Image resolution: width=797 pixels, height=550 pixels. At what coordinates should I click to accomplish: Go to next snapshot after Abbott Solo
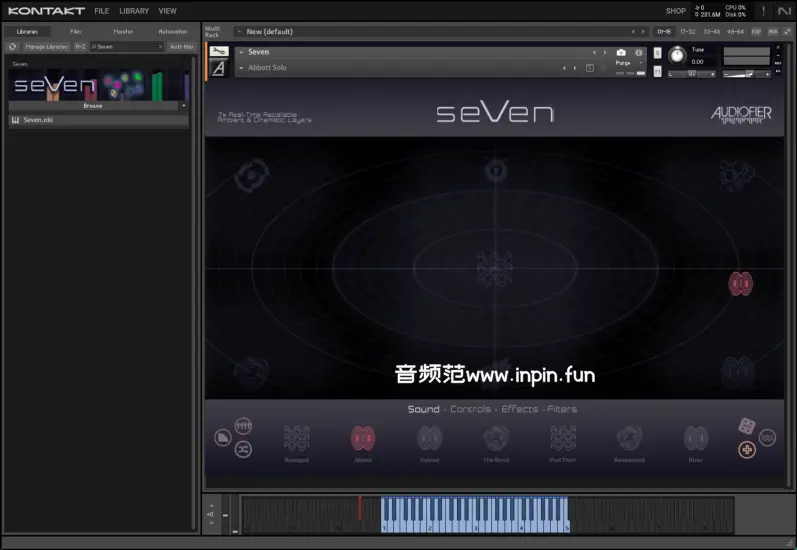click(x=575, y=68)
